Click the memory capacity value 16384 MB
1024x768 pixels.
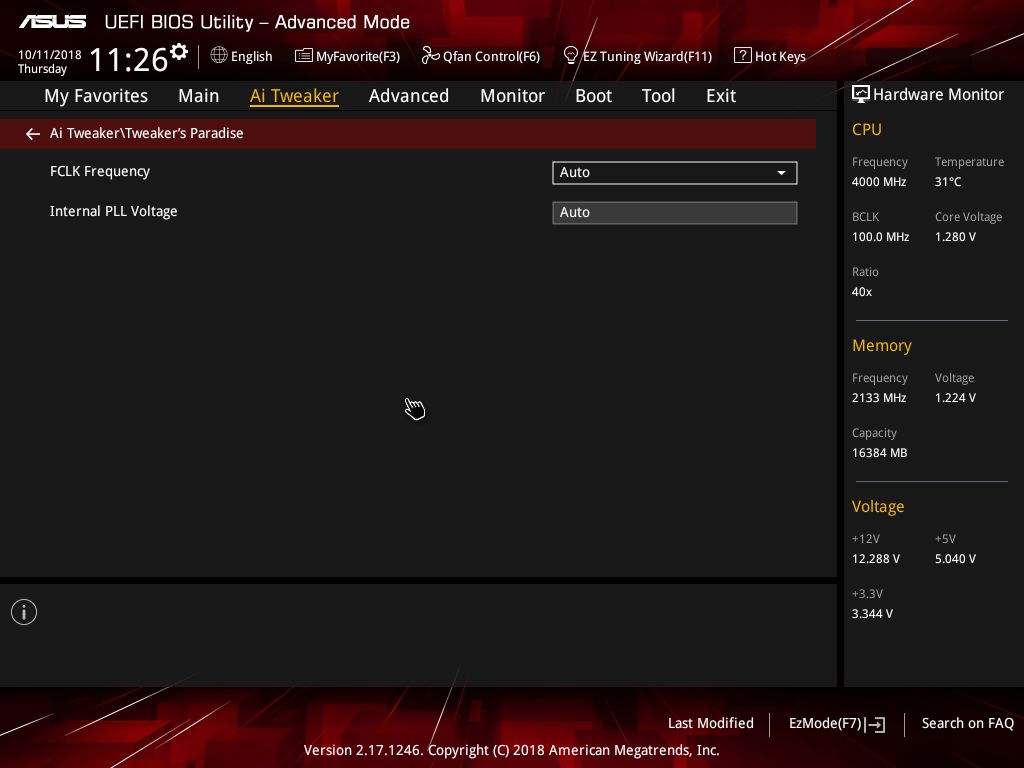[880, 453]
